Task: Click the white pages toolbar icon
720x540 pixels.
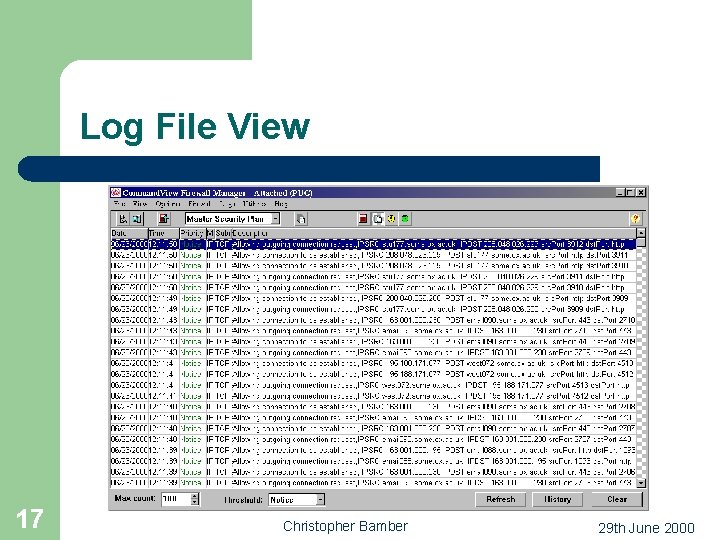Action: click(x=377, y=219)
